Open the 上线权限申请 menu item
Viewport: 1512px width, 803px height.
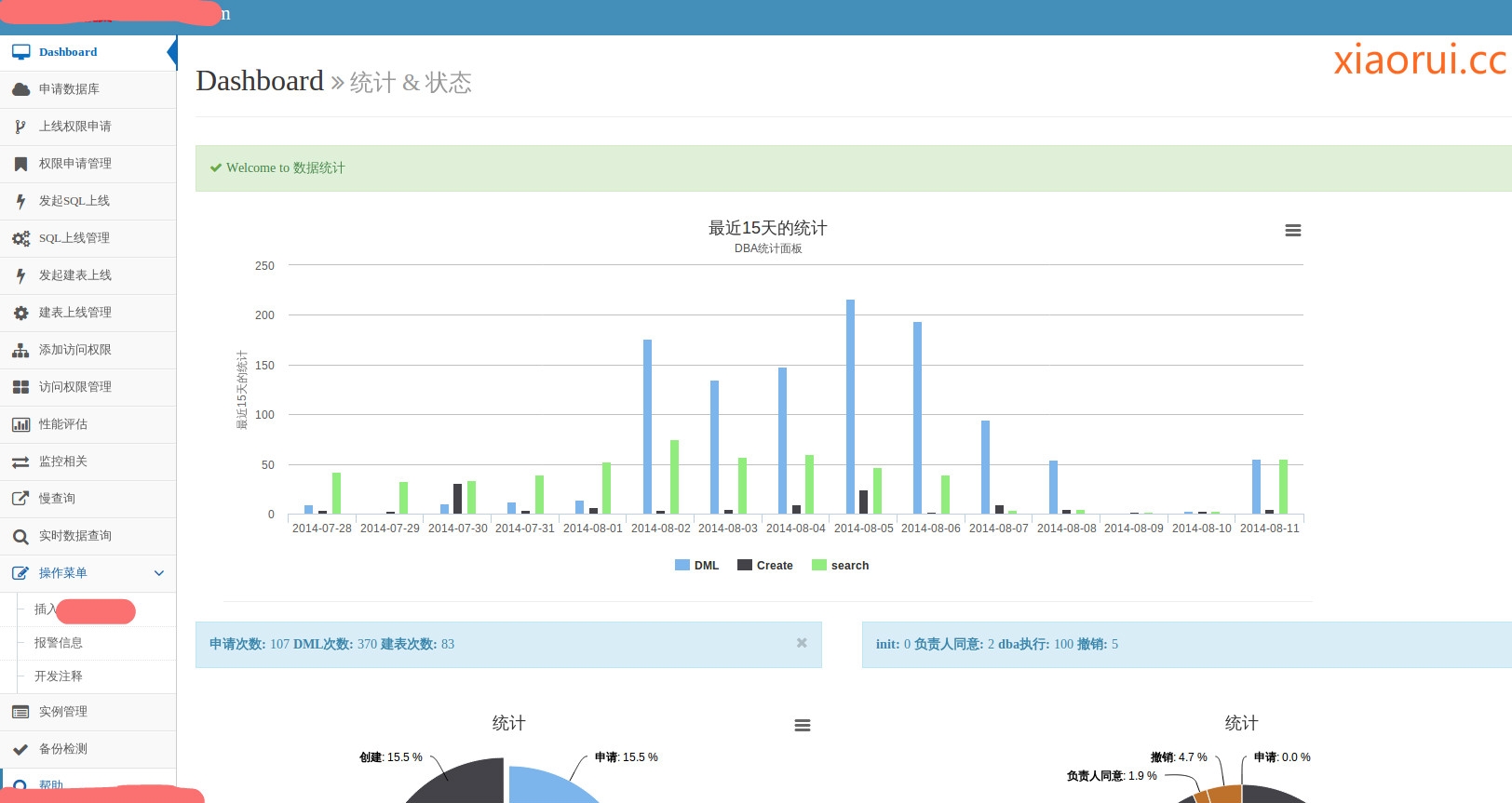pyautogui.click(x=88, y=127)
